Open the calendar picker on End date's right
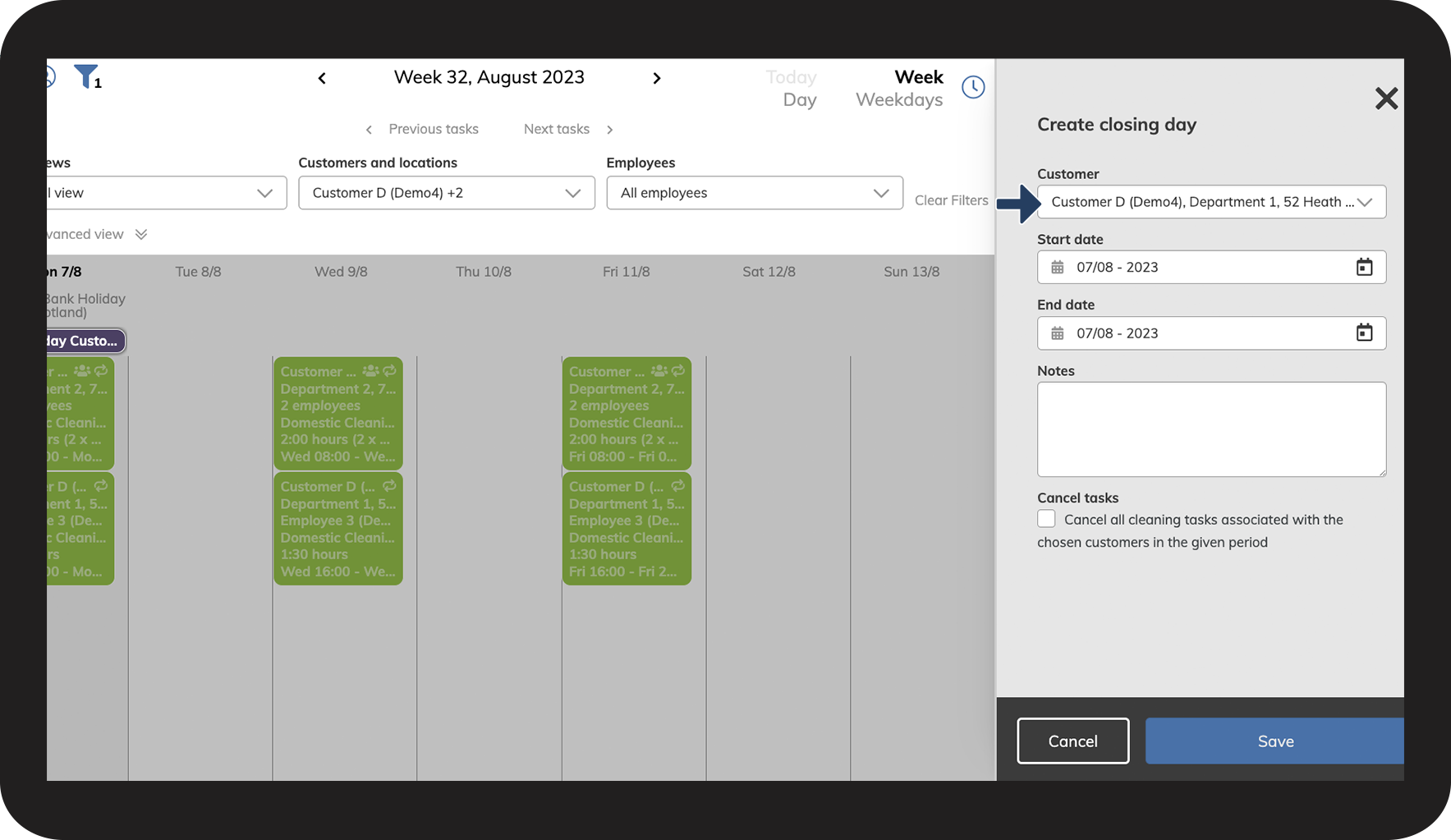Screen dimensions: 1451x840 coord(1364,333)
